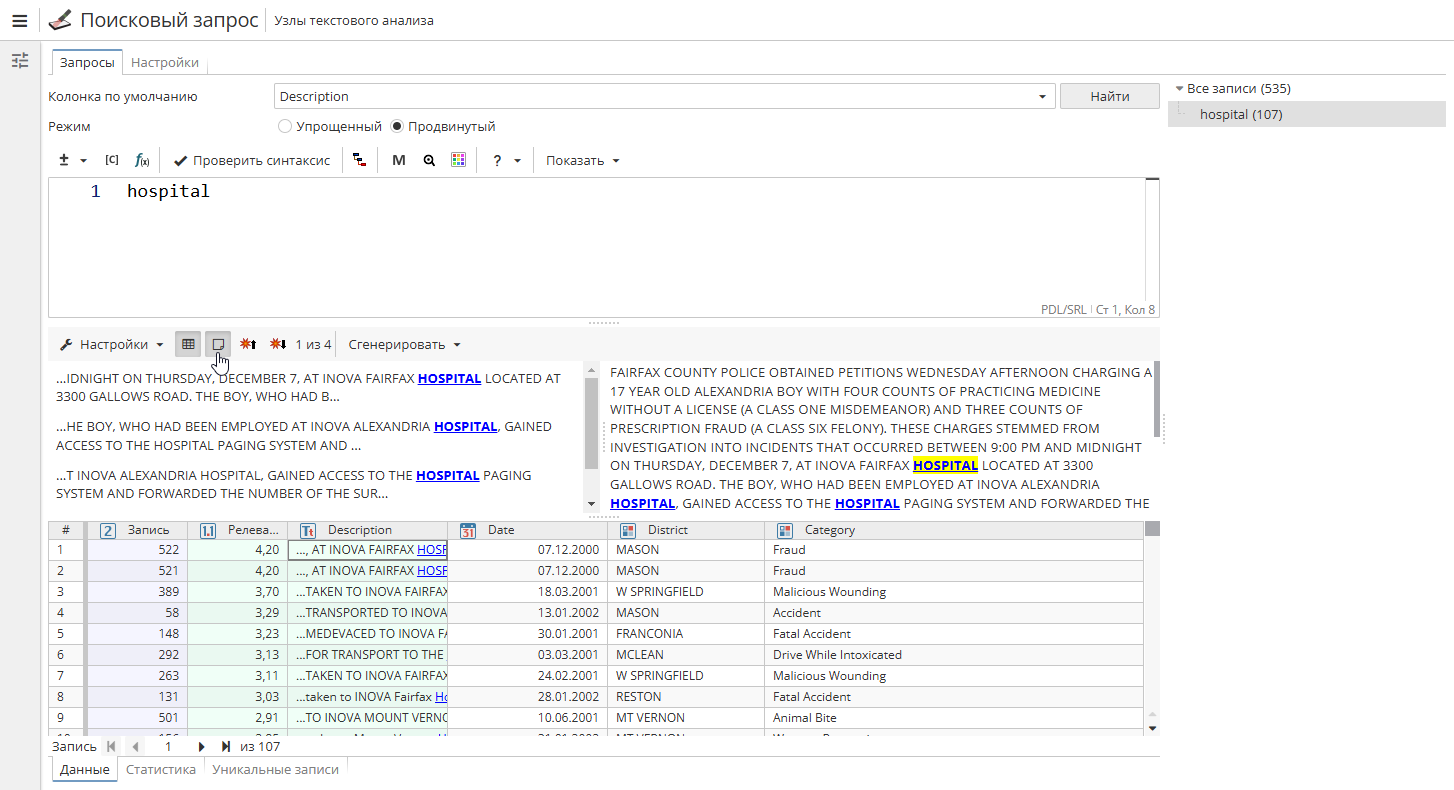1454x790 pixels.
Task: Click the date 10.06.2001 cell
Action: pos(528,717)
